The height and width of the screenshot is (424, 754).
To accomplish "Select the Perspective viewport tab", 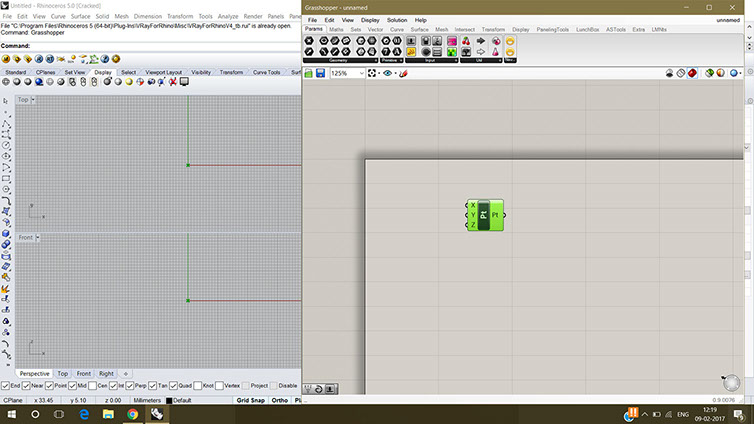I will click(34, 374).
